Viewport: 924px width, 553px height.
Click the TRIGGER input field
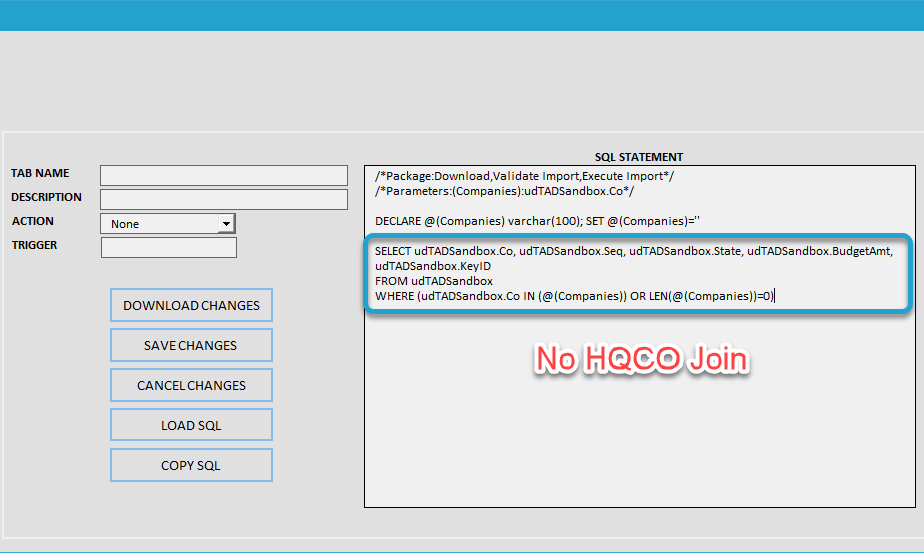coord(169,248)
